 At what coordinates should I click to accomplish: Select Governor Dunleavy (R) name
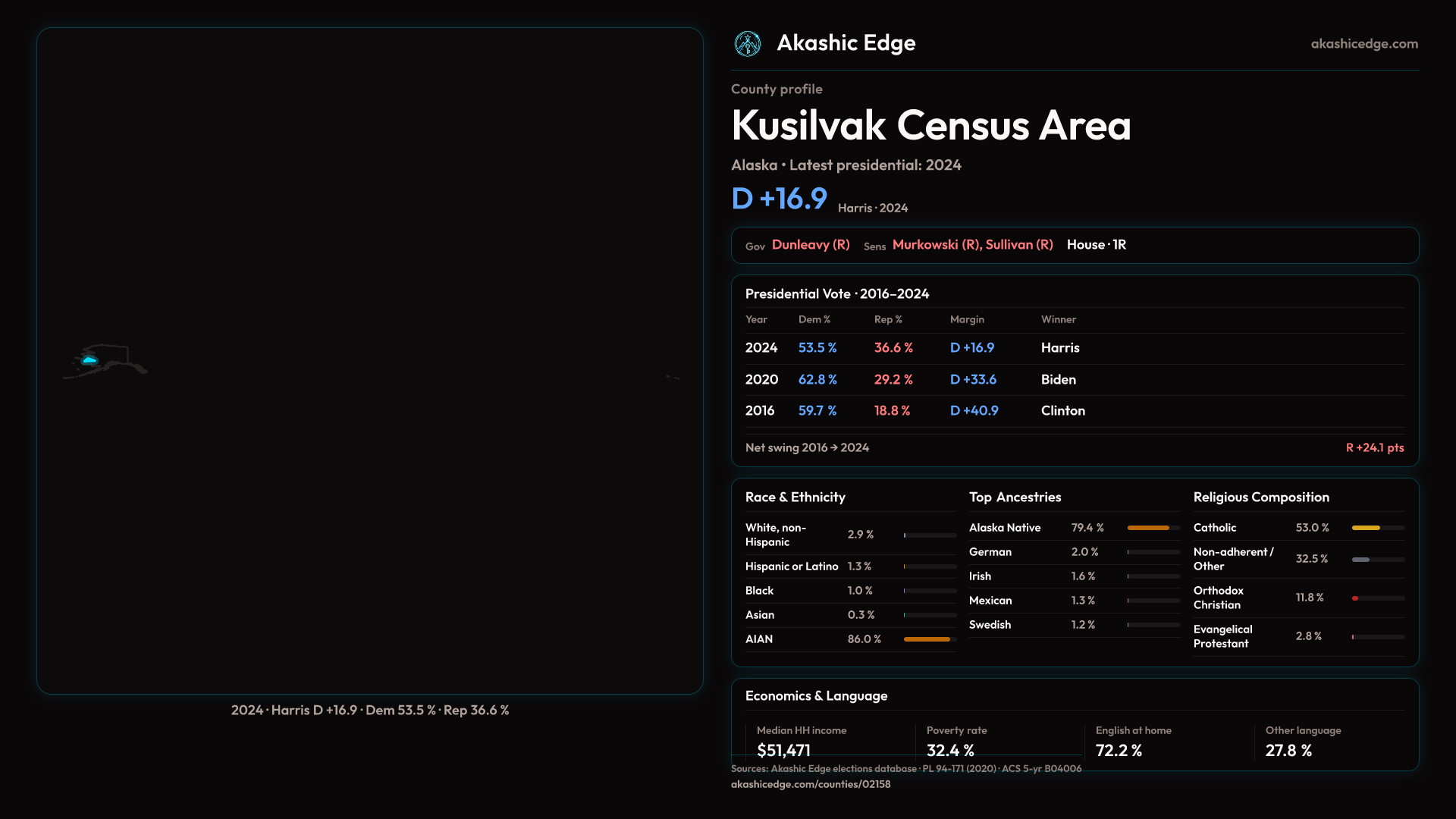pyautogui.click(x=810, y=245)
